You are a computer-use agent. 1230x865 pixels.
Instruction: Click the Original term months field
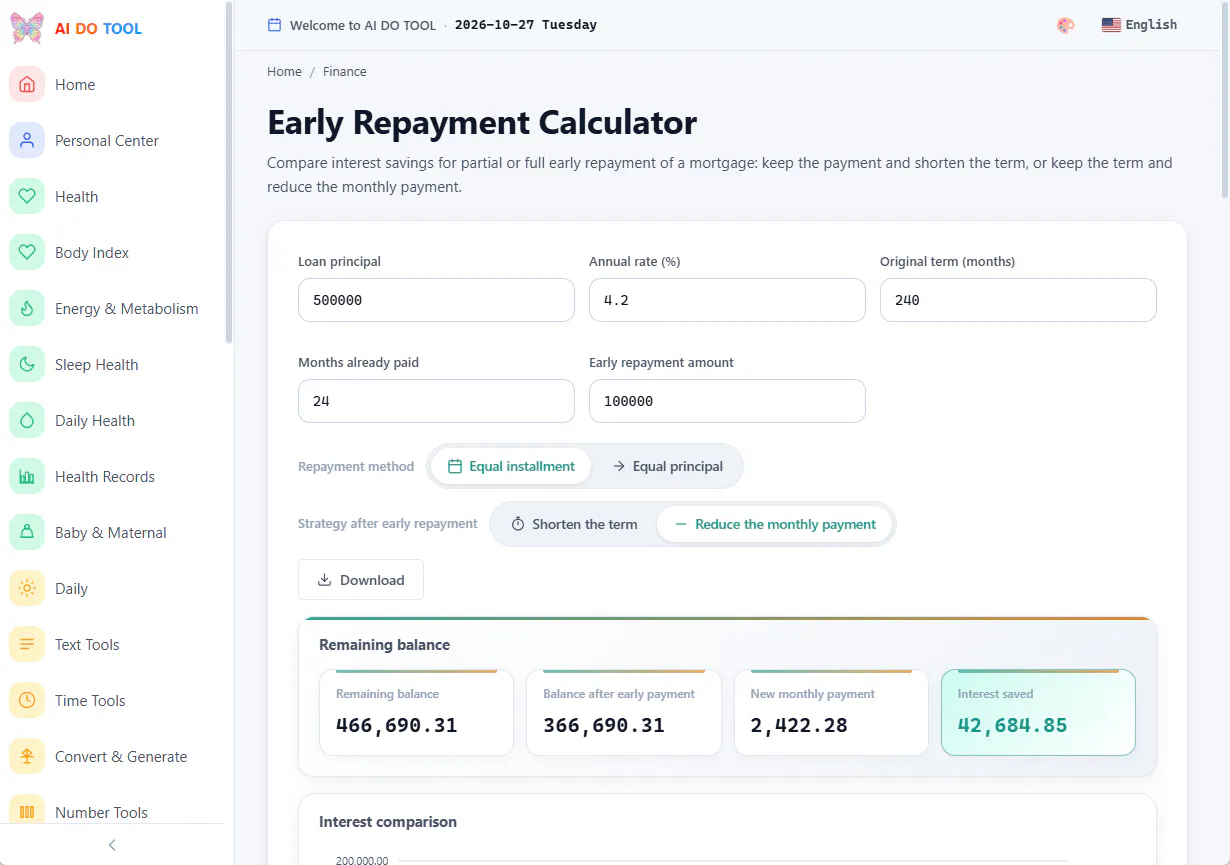(1018, 300)
